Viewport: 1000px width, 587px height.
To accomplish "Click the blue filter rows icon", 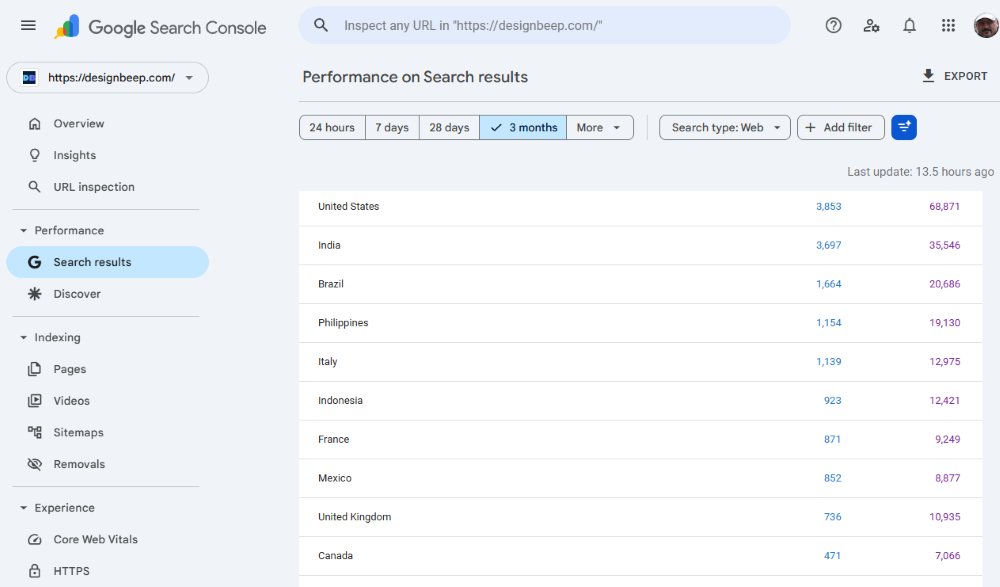I will 904,127.
